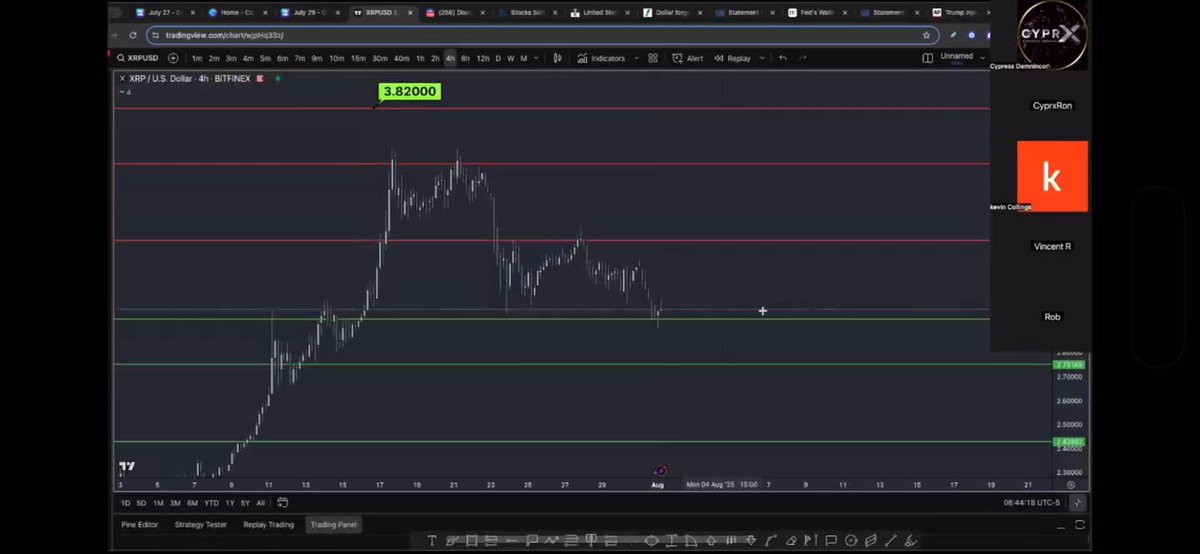1200x554 pixels.
Task: Collapse the indicator legend chevron
Action: [x=123, y=92]
